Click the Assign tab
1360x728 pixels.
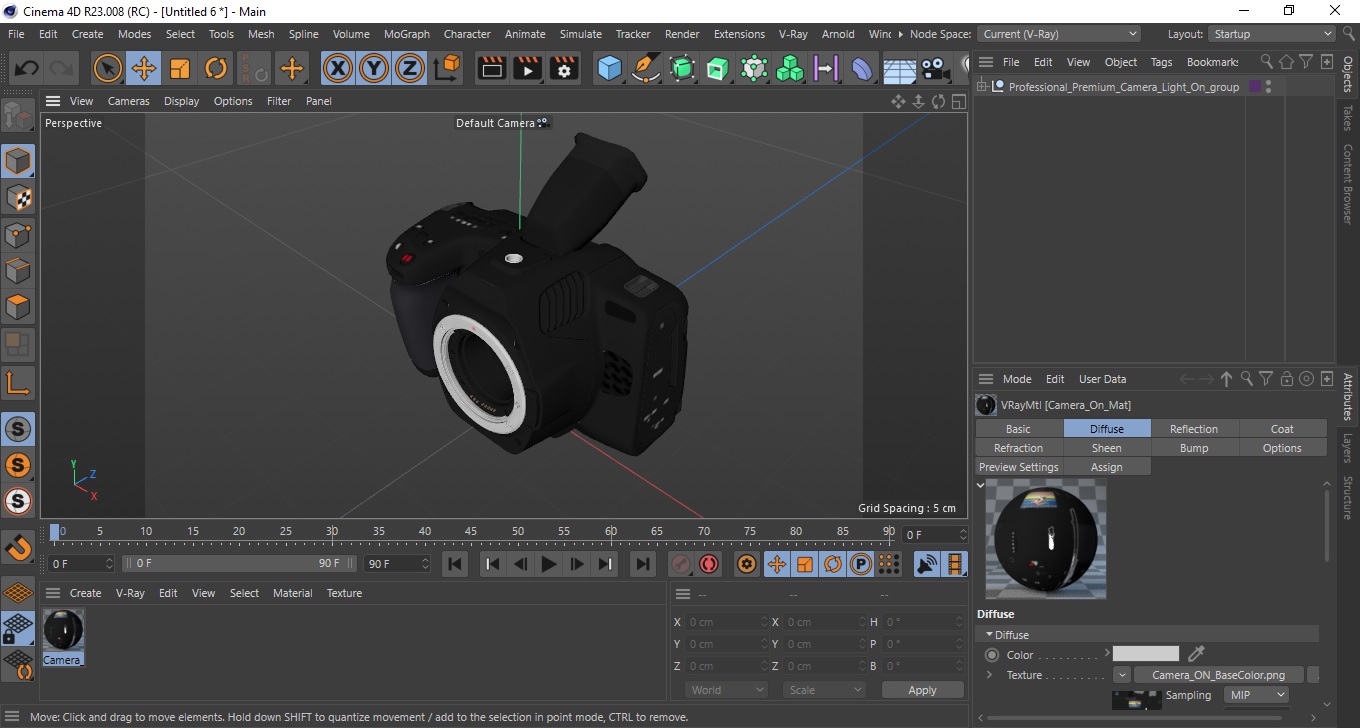coord(1106,467)
